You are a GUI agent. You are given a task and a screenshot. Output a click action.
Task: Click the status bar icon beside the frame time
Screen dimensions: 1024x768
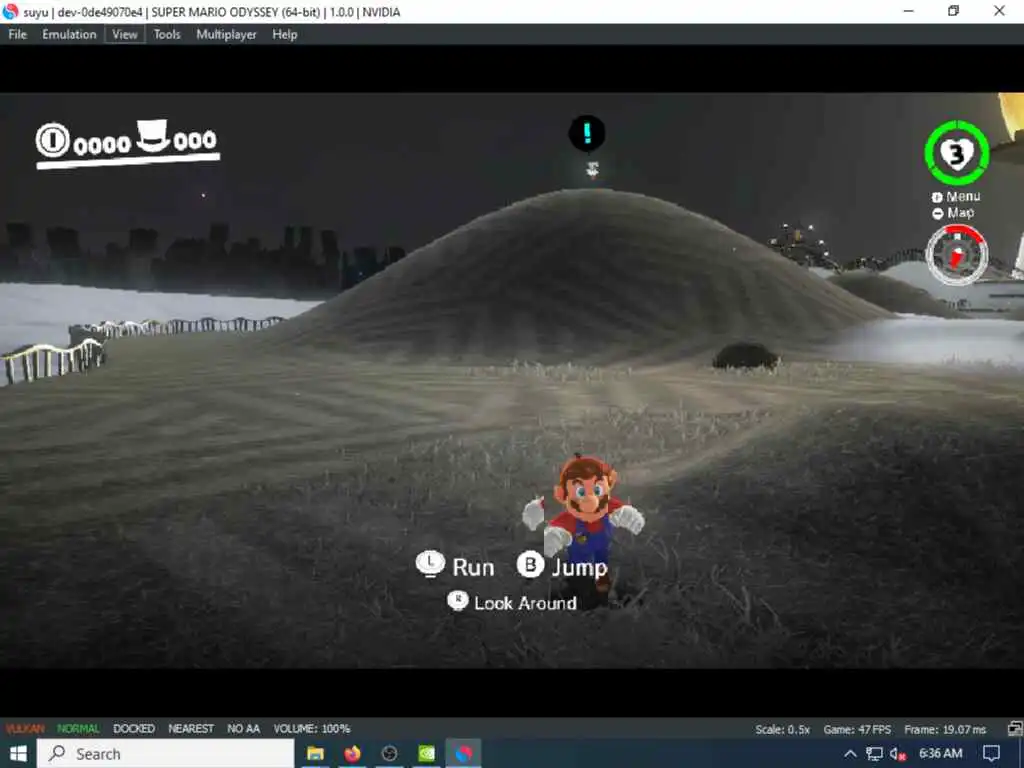point(1015,729)
